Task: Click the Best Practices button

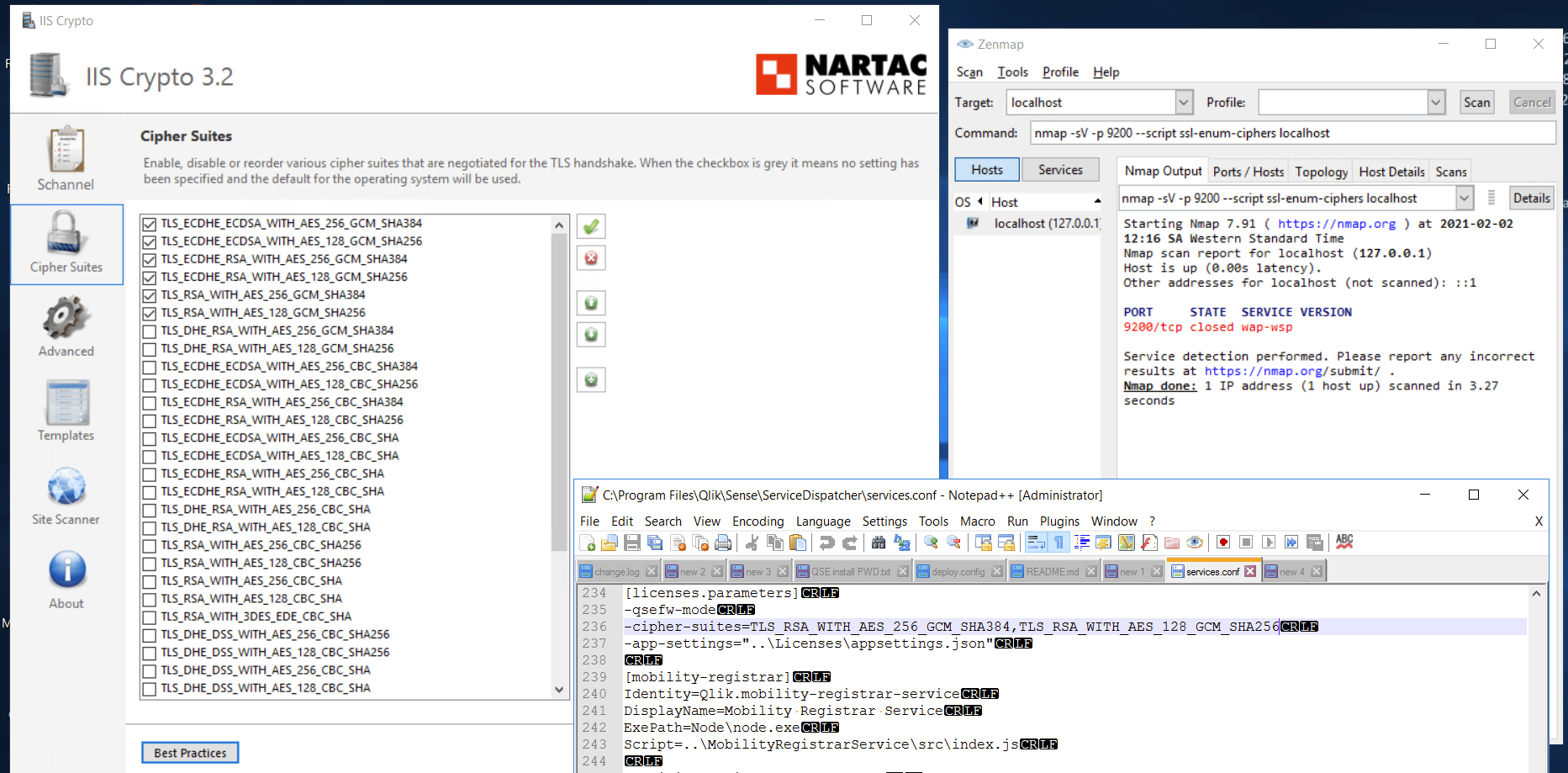Action: tap(190, 752)
